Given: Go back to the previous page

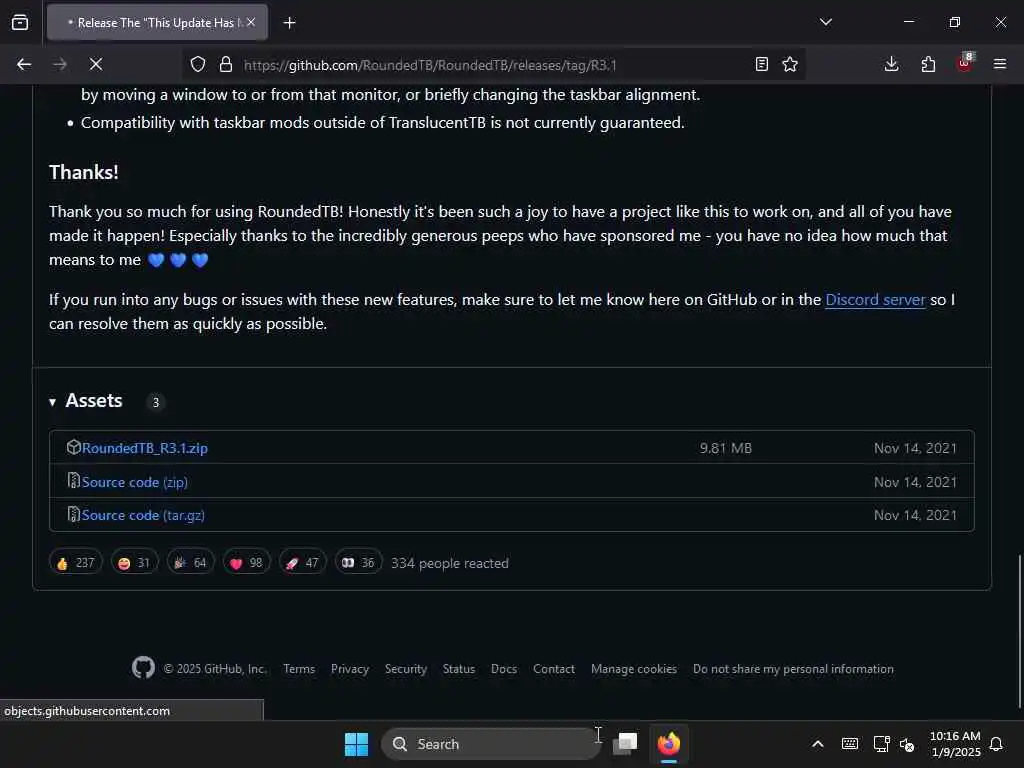Looking at the screenshot, I should pyautogui.click(x=24, y=64).
